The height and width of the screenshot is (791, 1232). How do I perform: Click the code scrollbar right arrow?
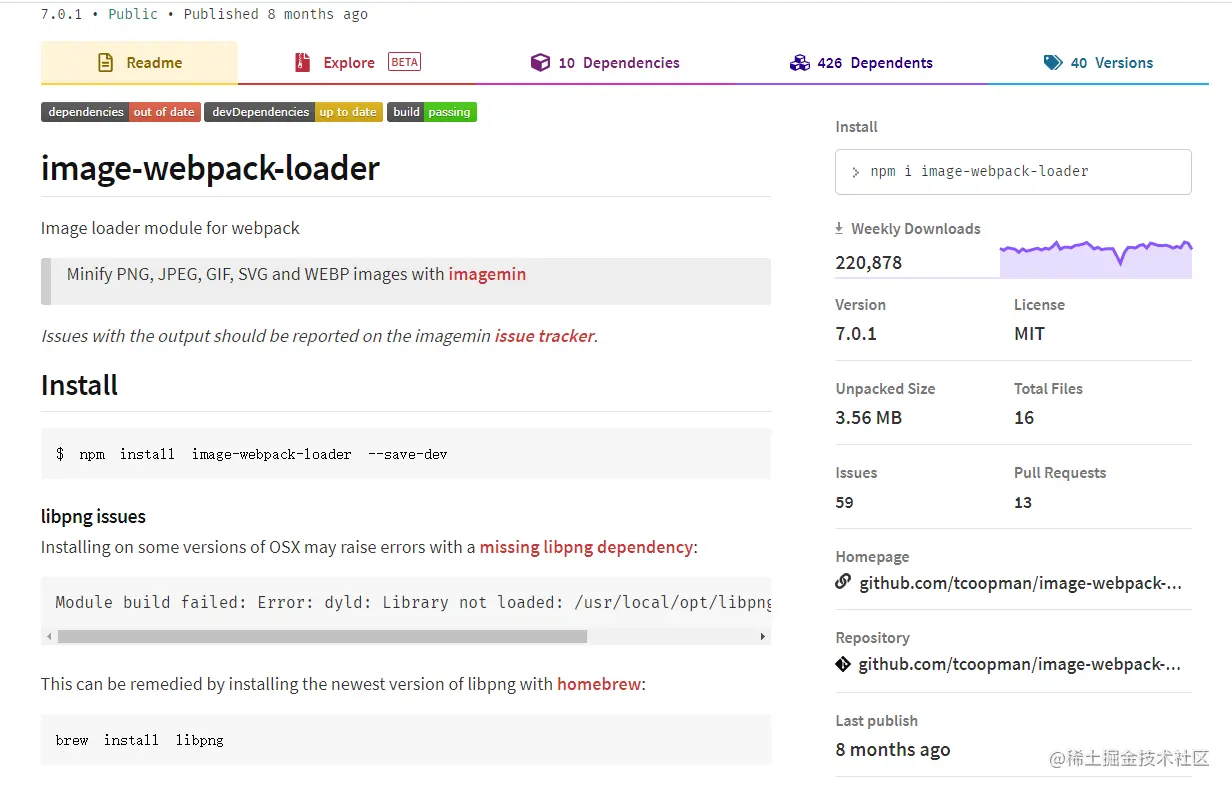(x=763, y=636)
